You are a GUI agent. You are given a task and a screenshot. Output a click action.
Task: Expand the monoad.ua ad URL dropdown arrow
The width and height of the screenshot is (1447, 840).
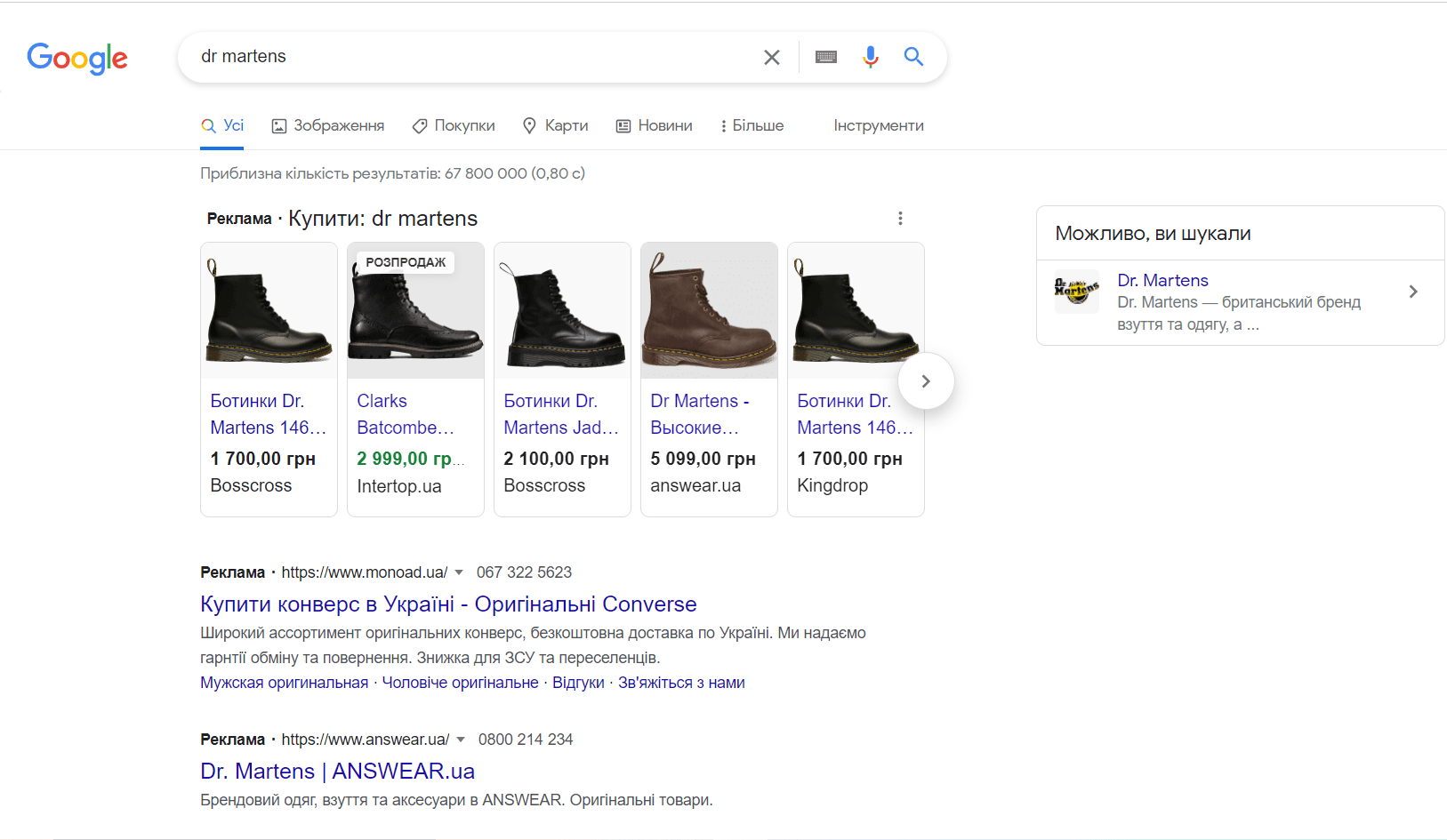(459, 572)
